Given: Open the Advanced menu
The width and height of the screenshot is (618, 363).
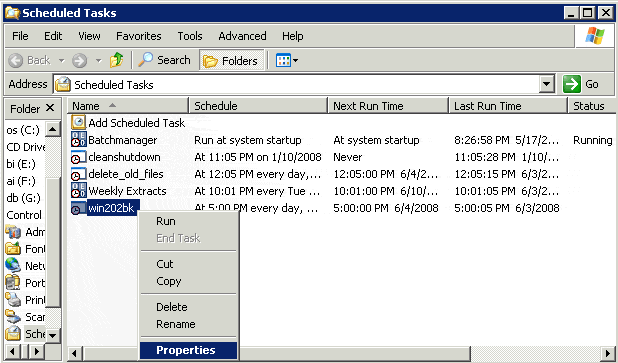Looking at the screenshot, I should pyautogui.click(x=242, y=36).
